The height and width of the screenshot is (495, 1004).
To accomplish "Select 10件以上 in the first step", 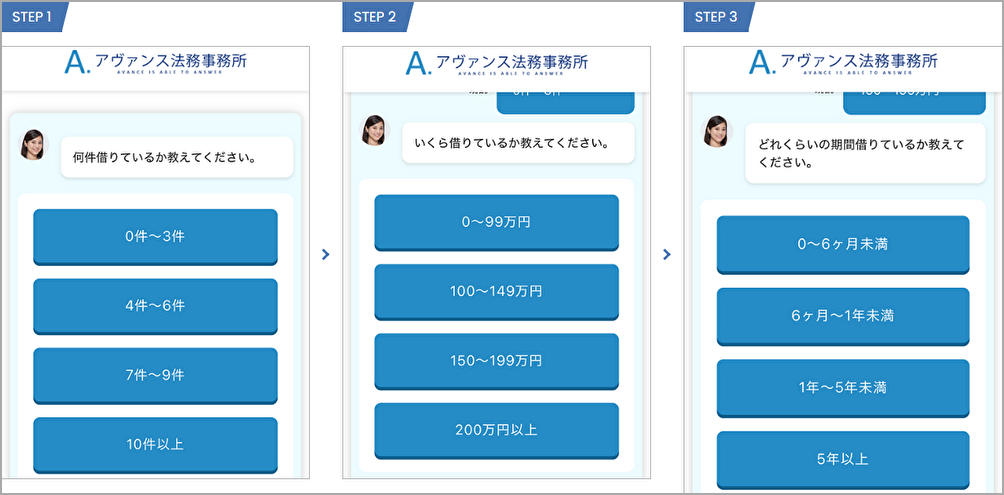I will tap(155, 444).
